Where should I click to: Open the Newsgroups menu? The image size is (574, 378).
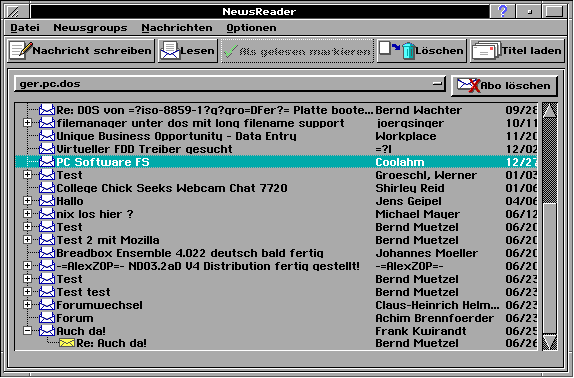[90, 28]
